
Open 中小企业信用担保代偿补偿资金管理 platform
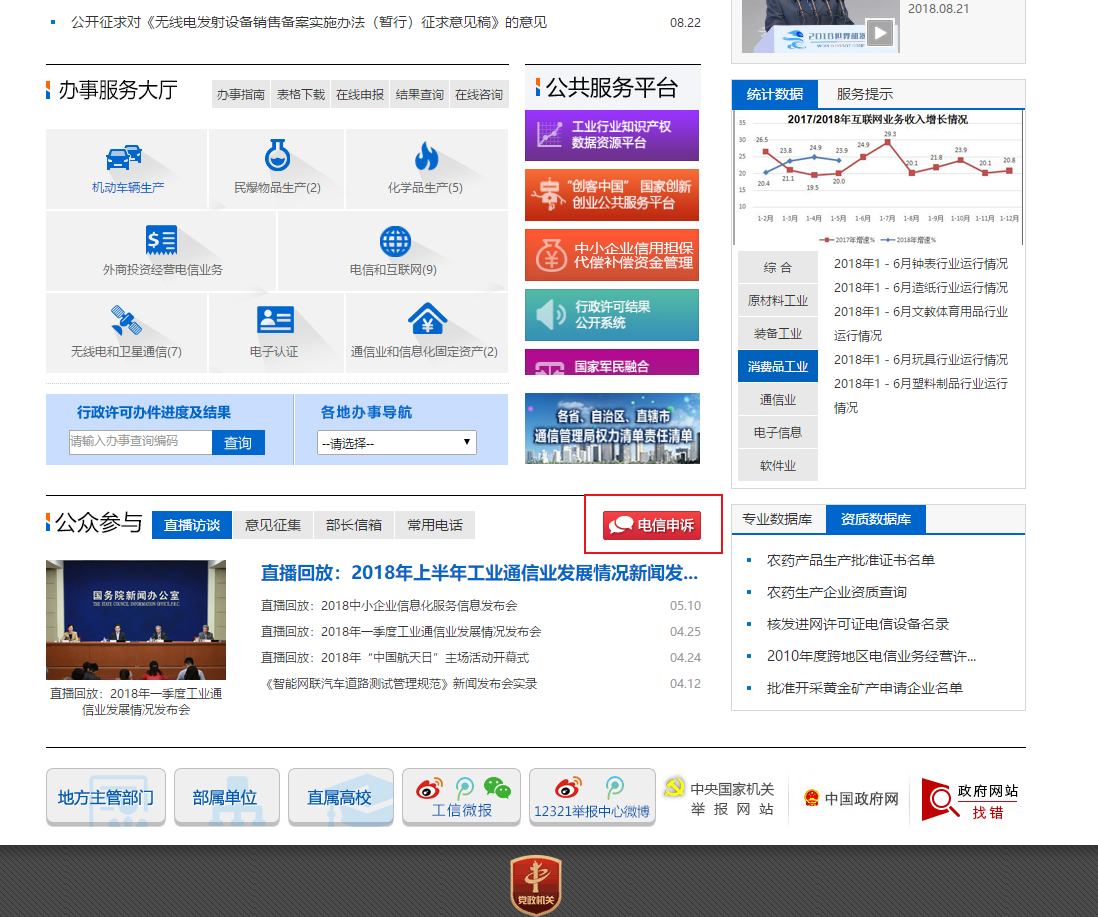[612, 254]
